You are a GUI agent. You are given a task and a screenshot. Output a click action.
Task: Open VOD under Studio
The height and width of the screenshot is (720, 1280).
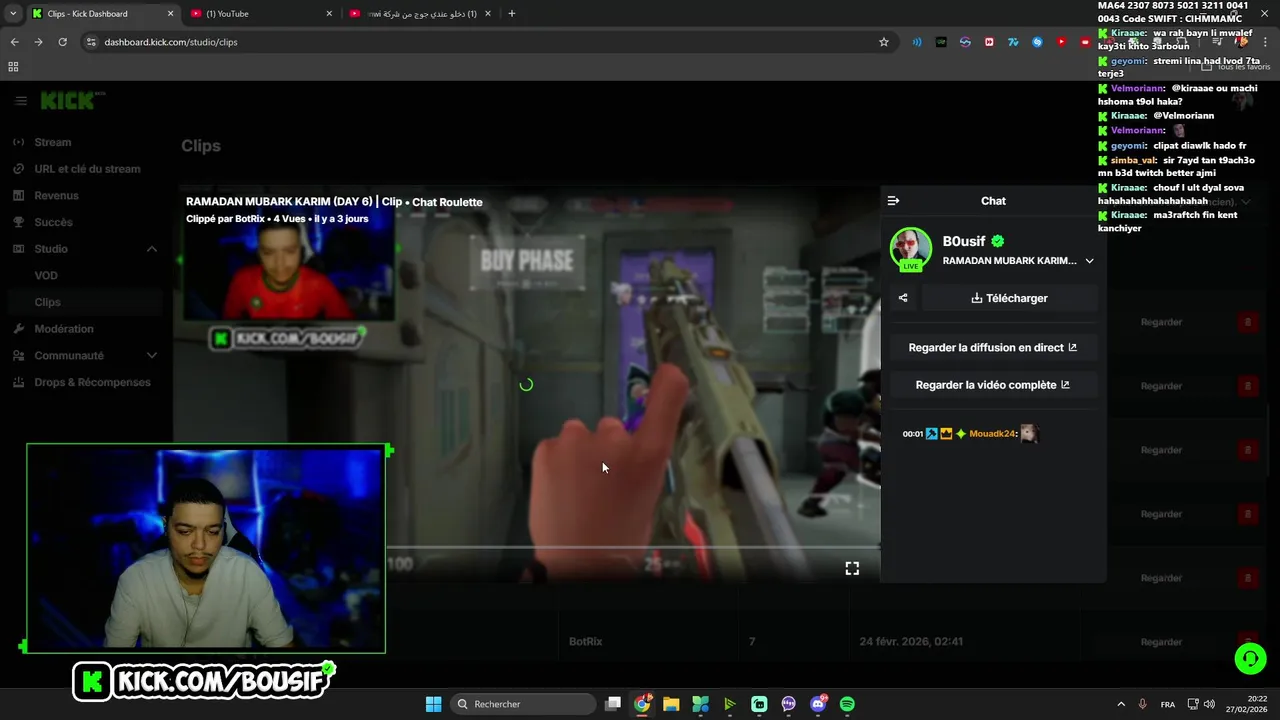pyautogui.click(x=46, y=276)
